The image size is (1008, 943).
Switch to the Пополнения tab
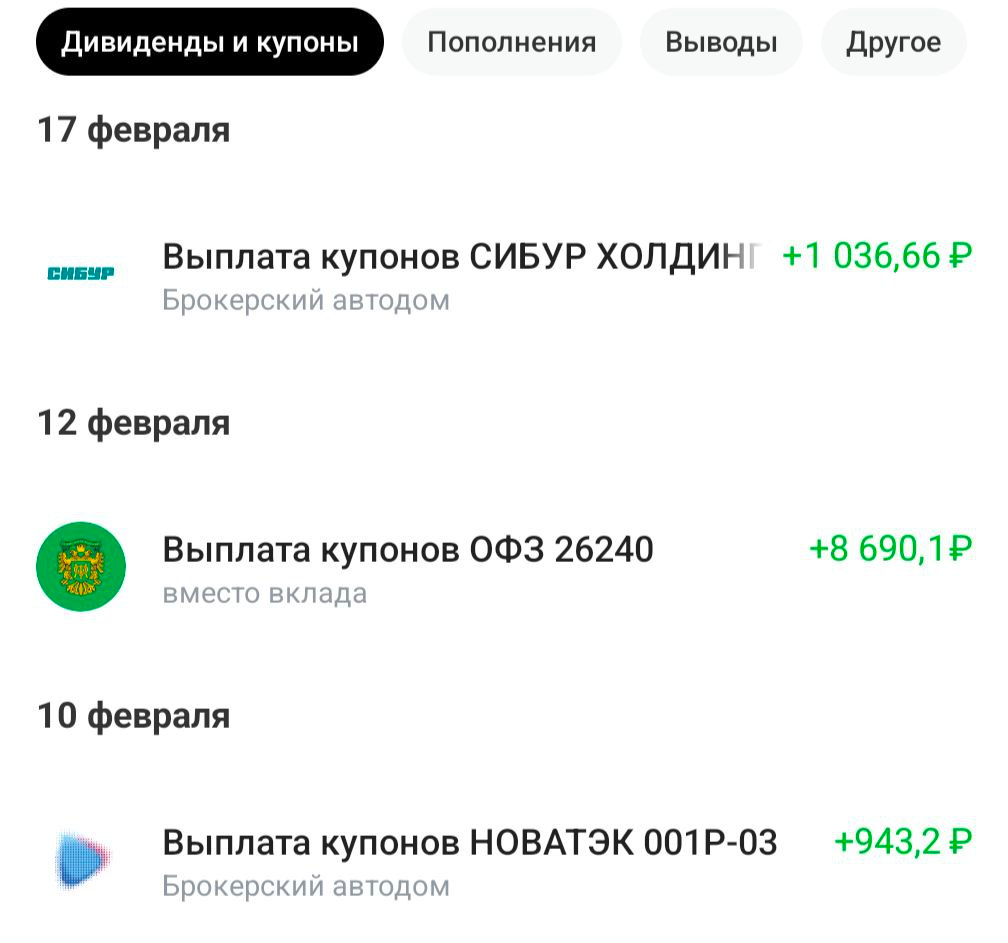(x=511, y=42)
